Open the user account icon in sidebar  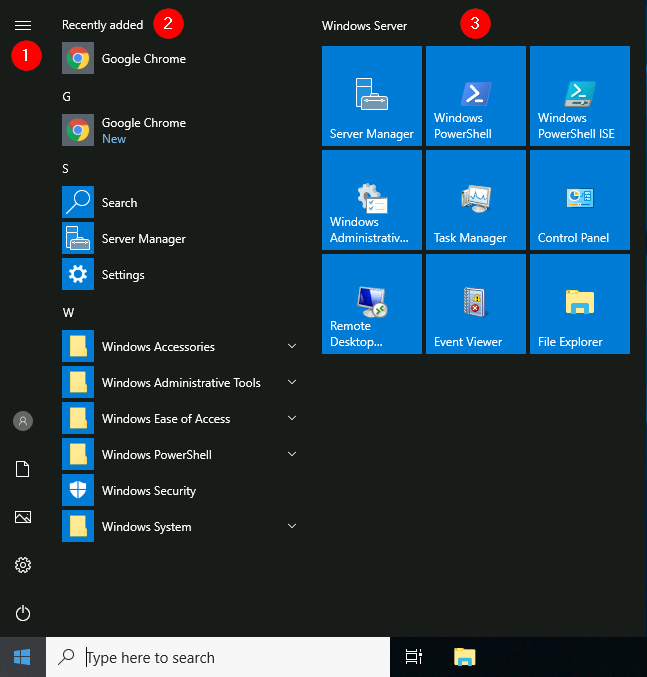(x=23, y=421)
